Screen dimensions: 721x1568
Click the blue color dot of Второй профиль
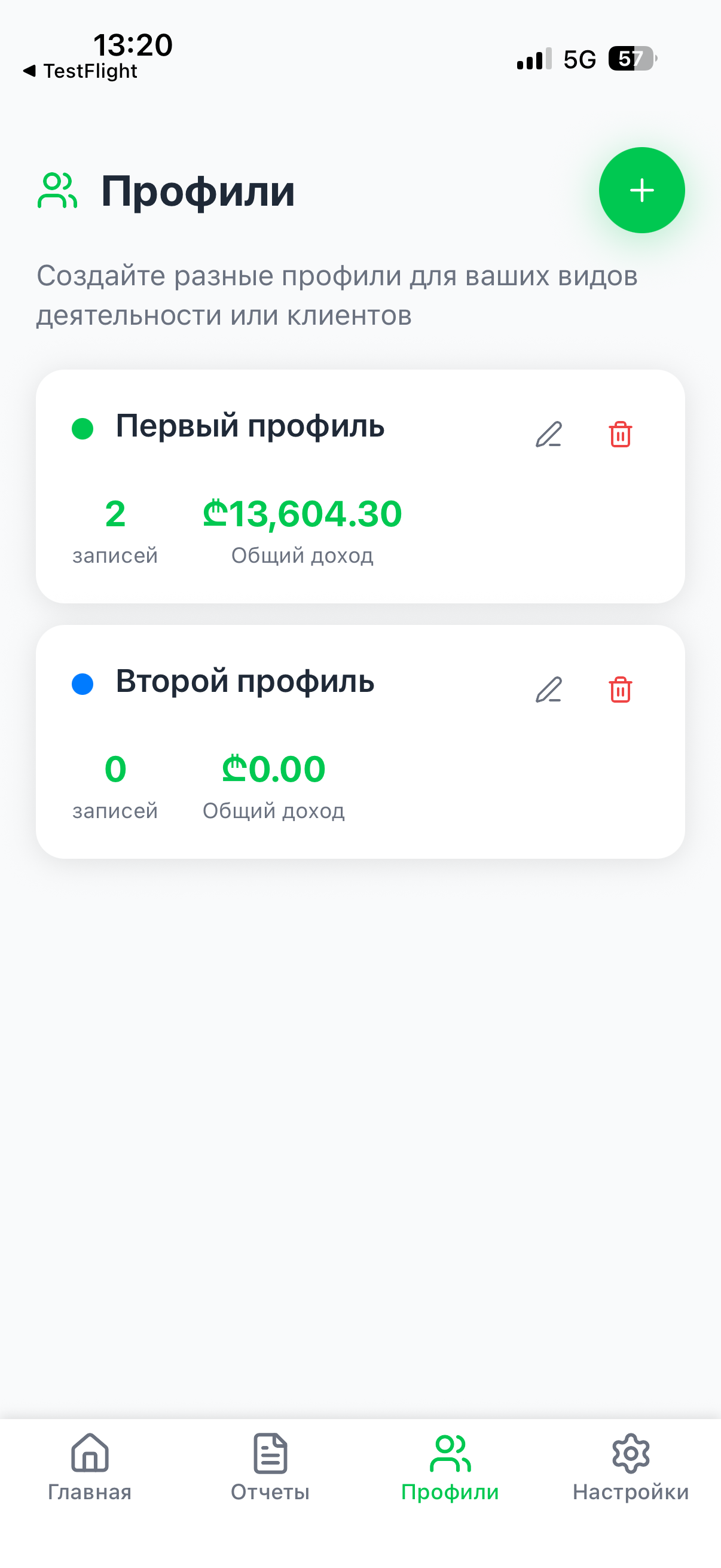(82, 684)
